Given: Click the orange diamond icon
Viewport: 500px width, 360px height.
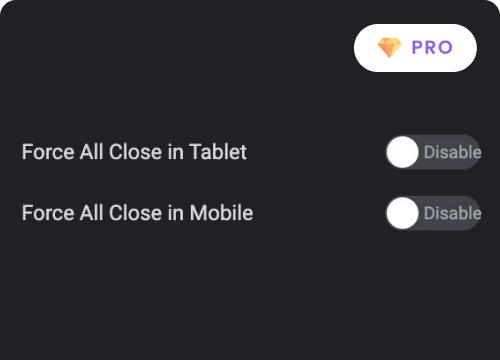Looking at the screenshot, I should point(389,48).
